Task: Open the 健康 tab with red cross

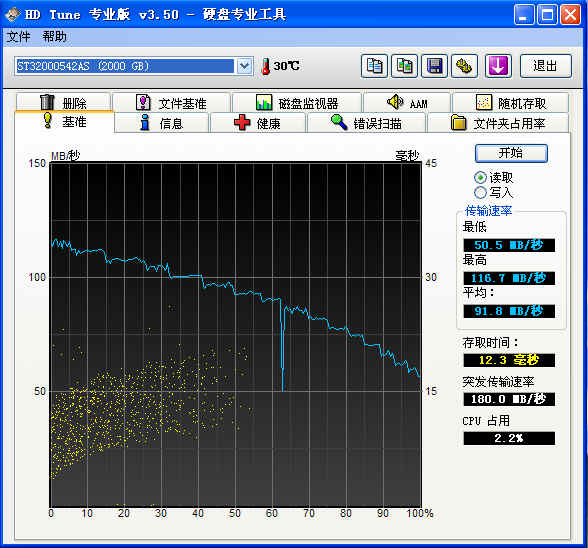Action: pyautogui.click(x=258, y=123)
